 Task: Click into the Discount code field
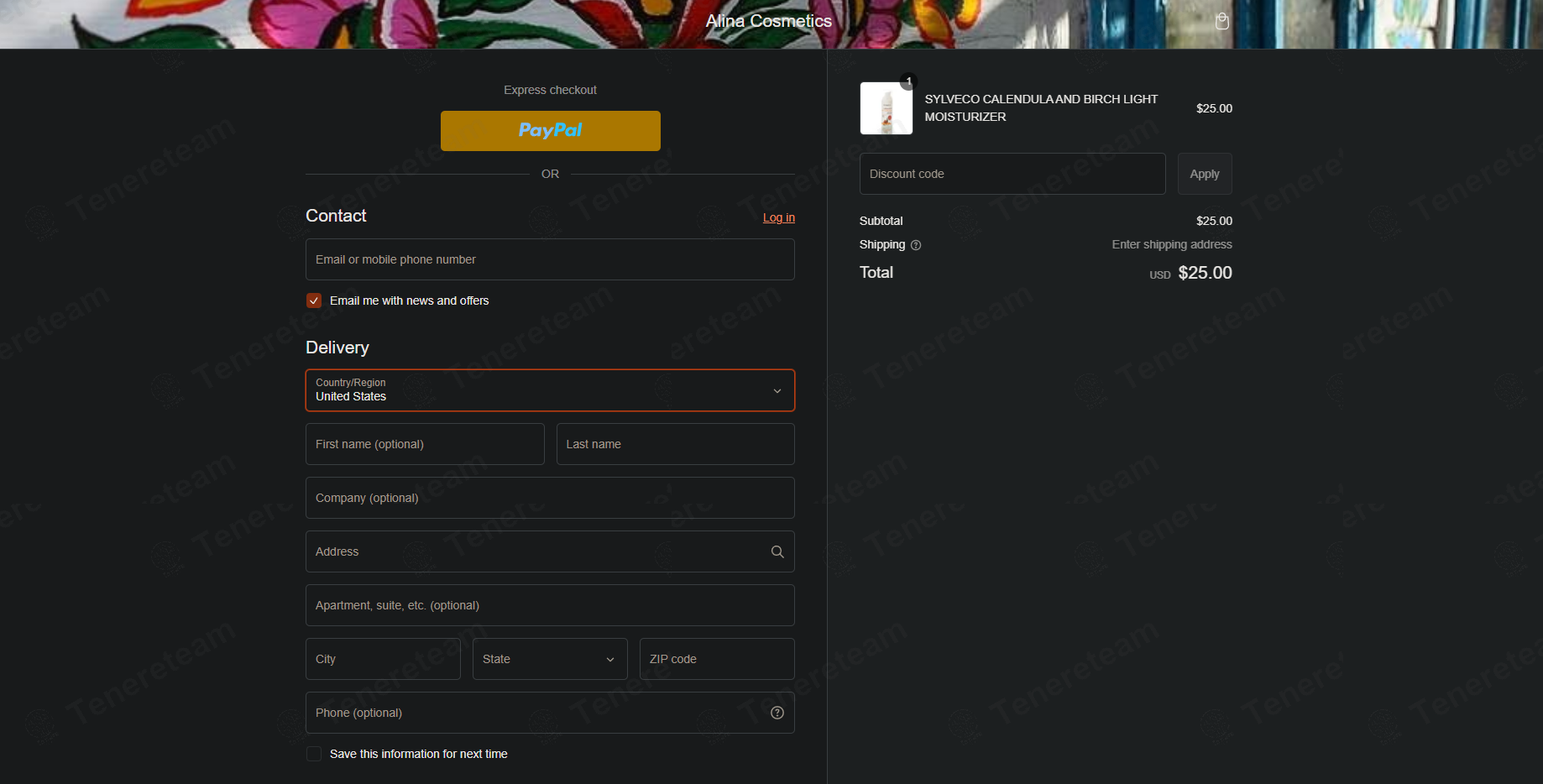pyautogui.click(x=1012, y=174)
